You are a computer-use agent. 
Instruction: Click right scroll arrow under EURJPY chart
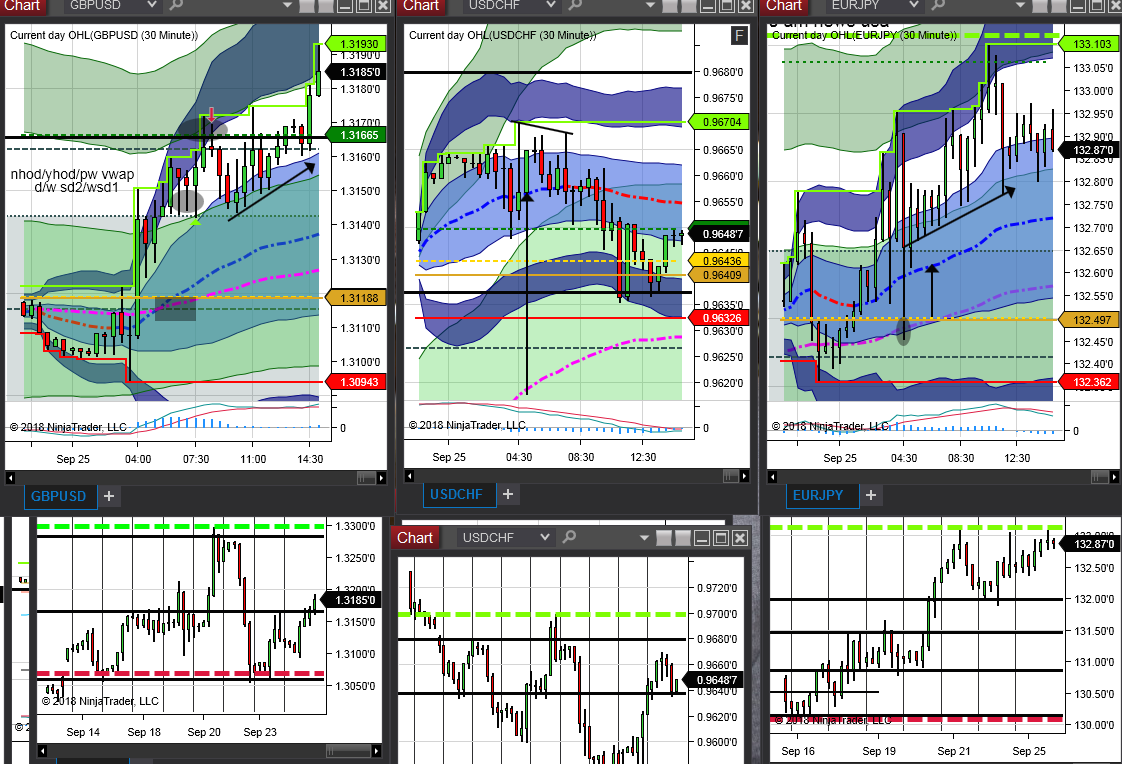click(1116, 476)
